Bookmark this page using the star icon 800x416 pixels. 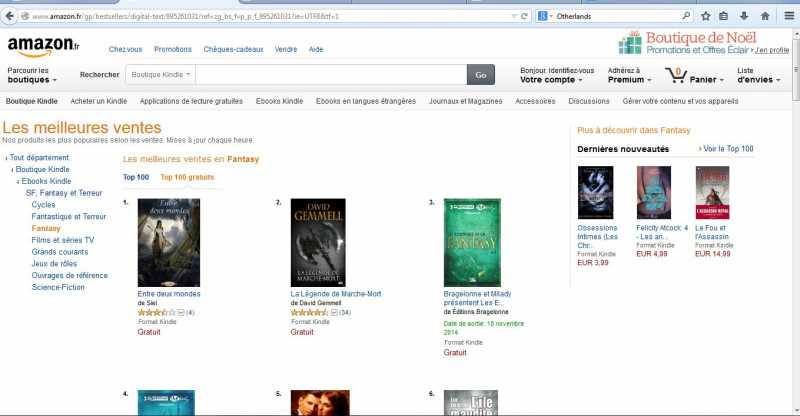706,16
